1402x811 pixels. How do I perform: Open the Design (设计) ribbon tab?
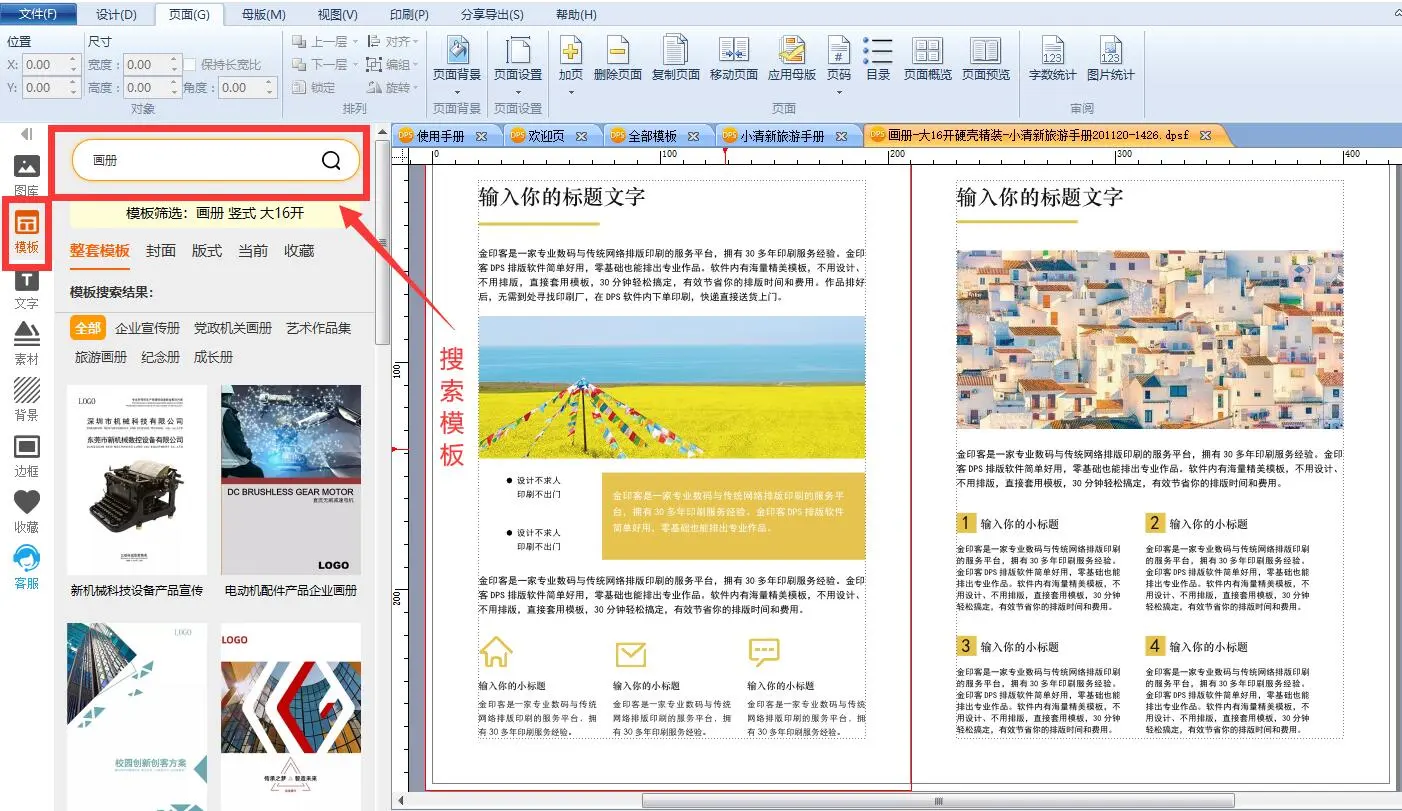116,14
